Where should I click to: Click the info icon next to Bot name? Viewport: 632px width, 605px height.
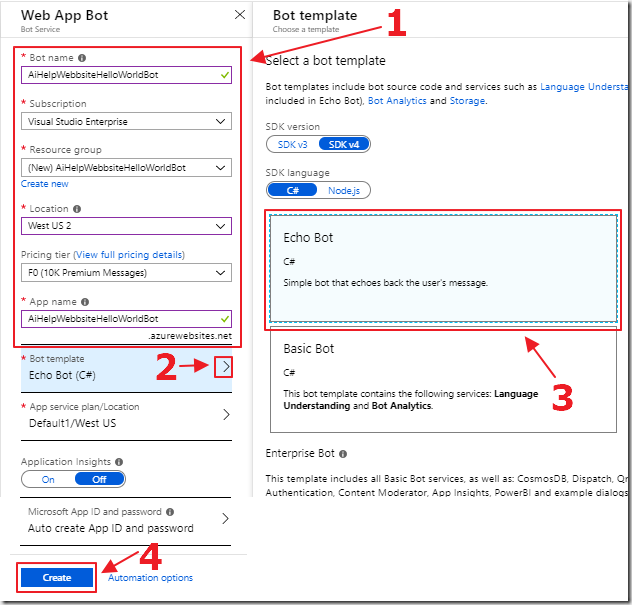click(x=82, y=58)
